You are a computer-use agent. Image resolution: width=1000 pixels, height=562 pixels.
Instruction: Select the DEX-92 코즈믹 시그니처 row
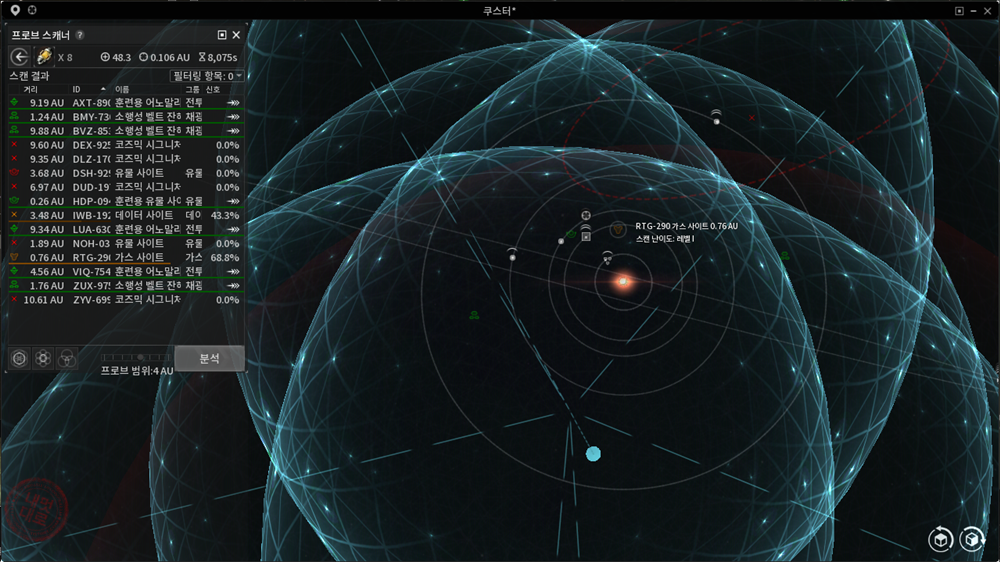point(126,145)
